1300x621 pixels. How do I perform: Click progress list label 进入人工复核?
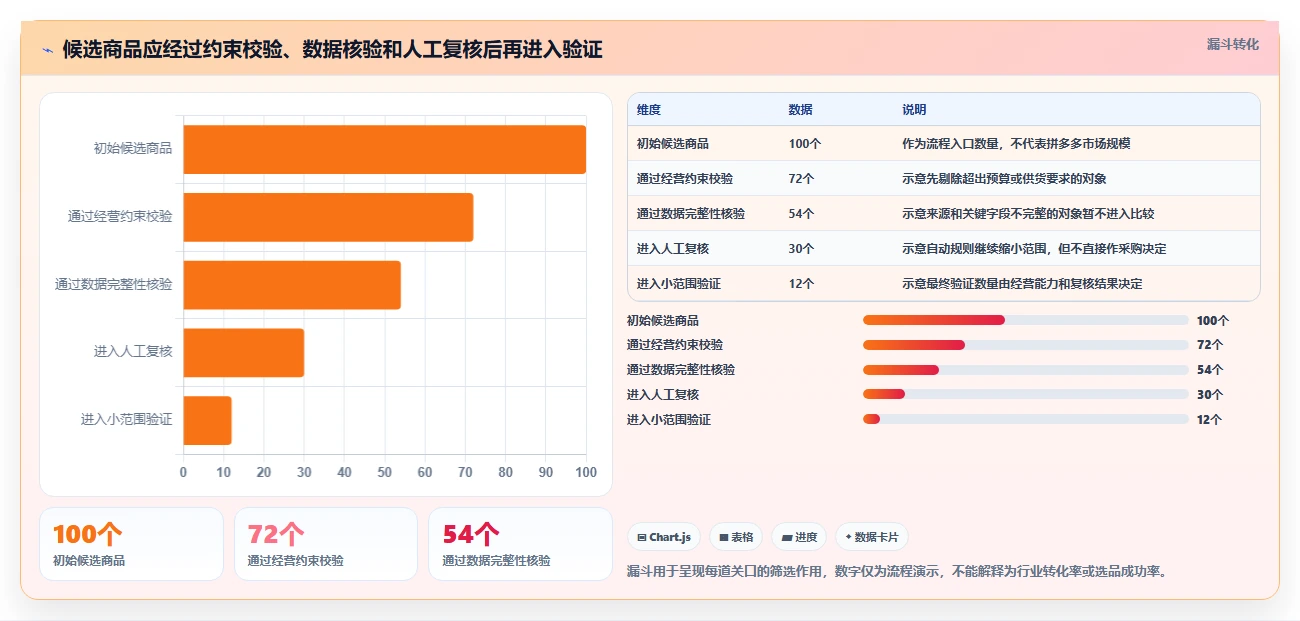tap(663, 395)
